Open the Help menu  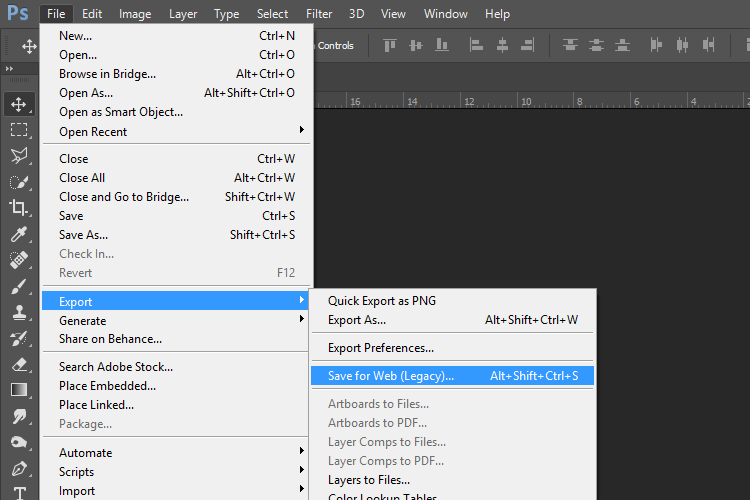tap(497, 14)
